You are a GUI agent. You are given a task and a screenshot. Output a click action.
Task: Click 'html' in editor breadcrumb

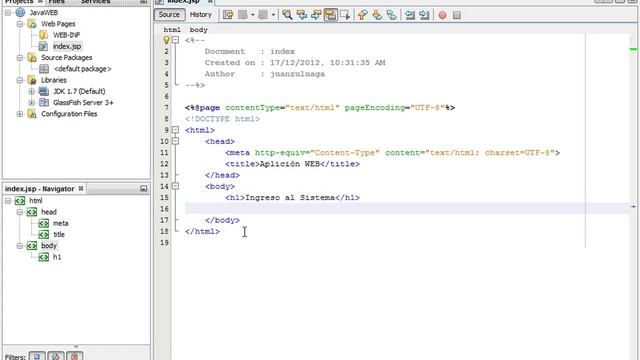172,30
